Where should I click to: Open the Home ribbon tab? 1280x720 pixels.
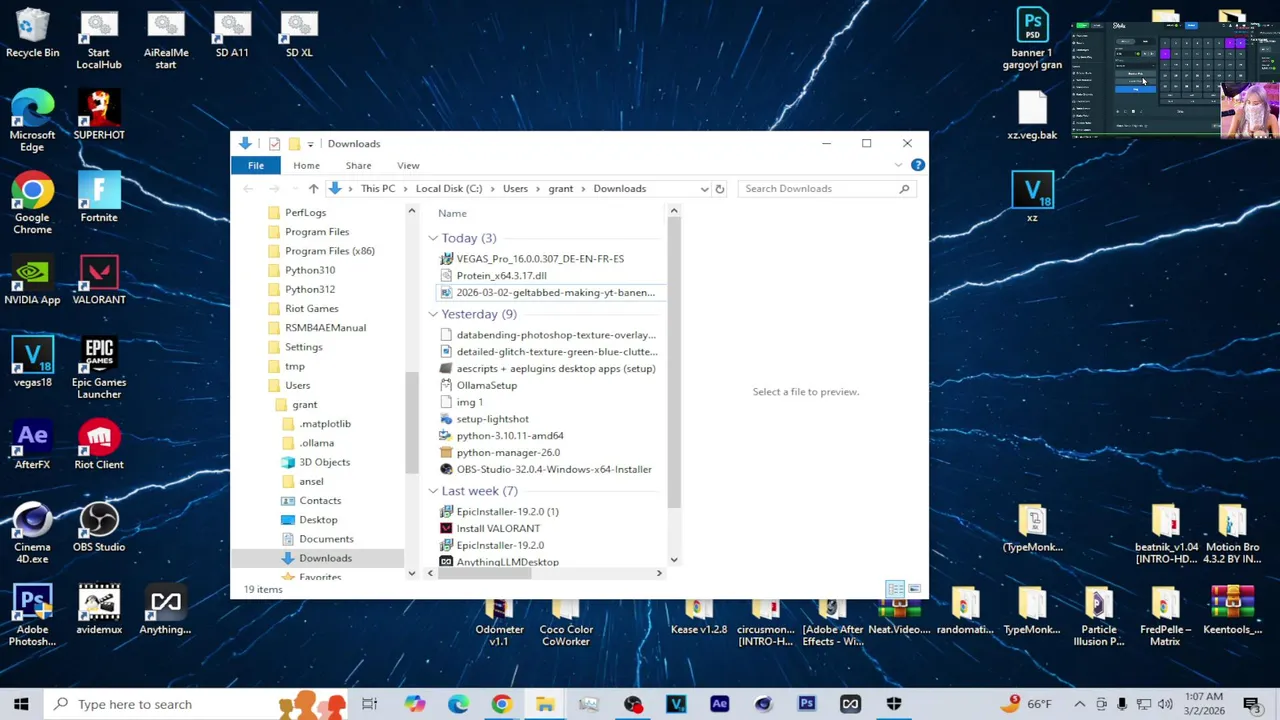point(306,165)
